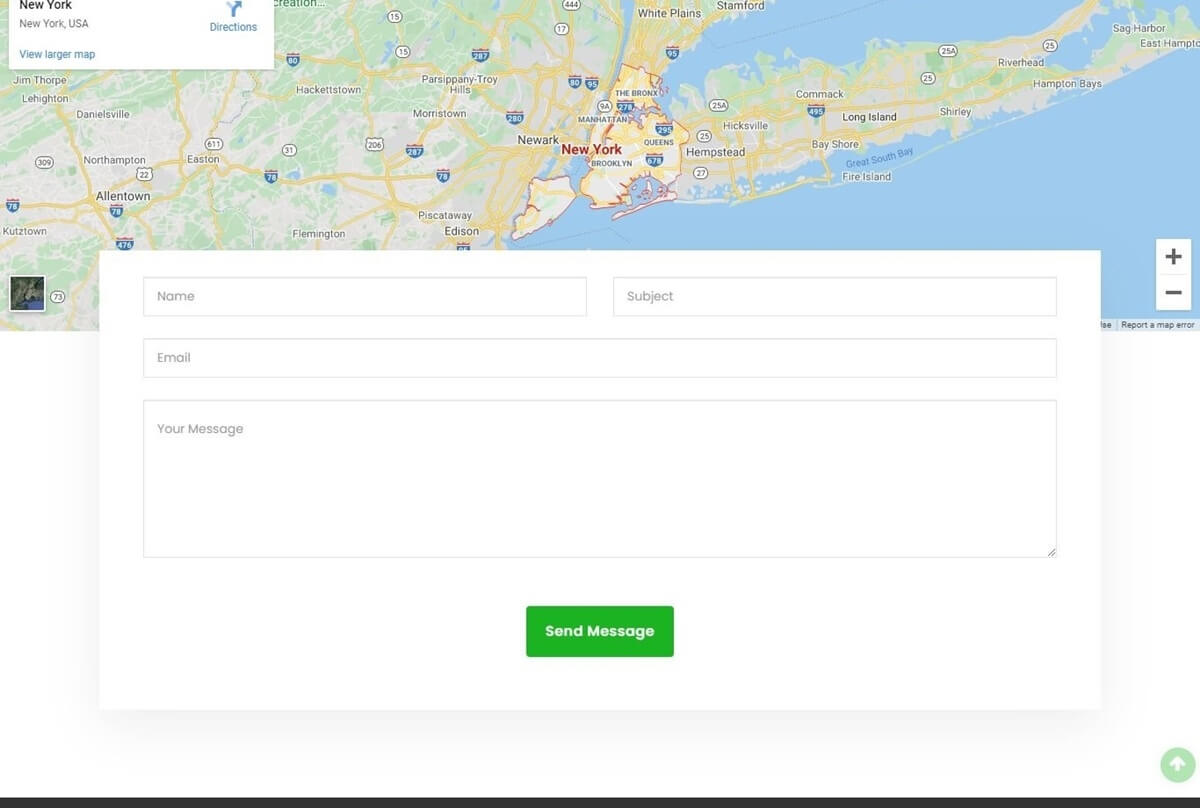
Task: Click the Flemington map label
Action: click(x=319, y=234)
